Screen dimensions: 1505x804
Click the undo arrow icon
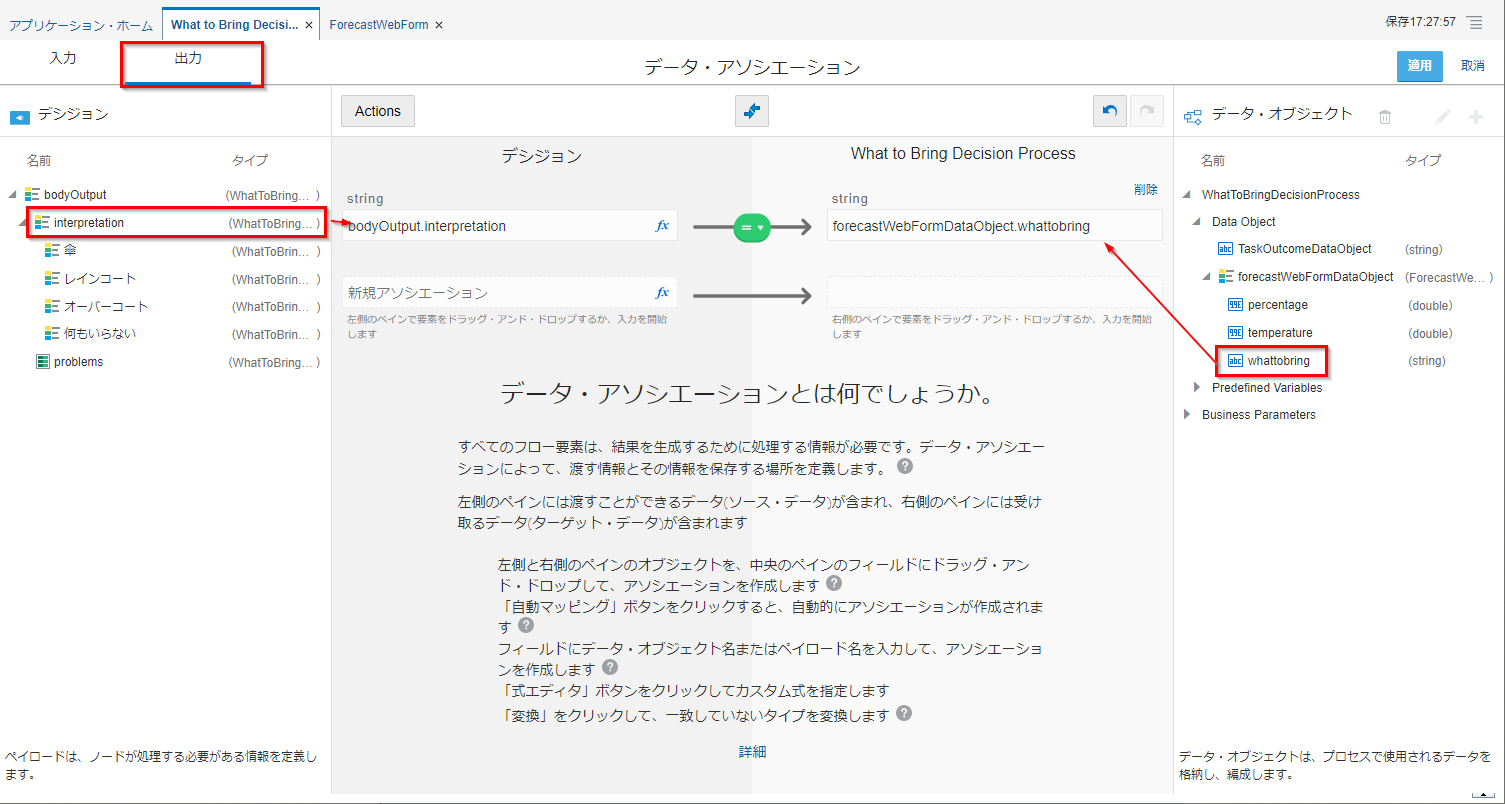pos(1109,111)
